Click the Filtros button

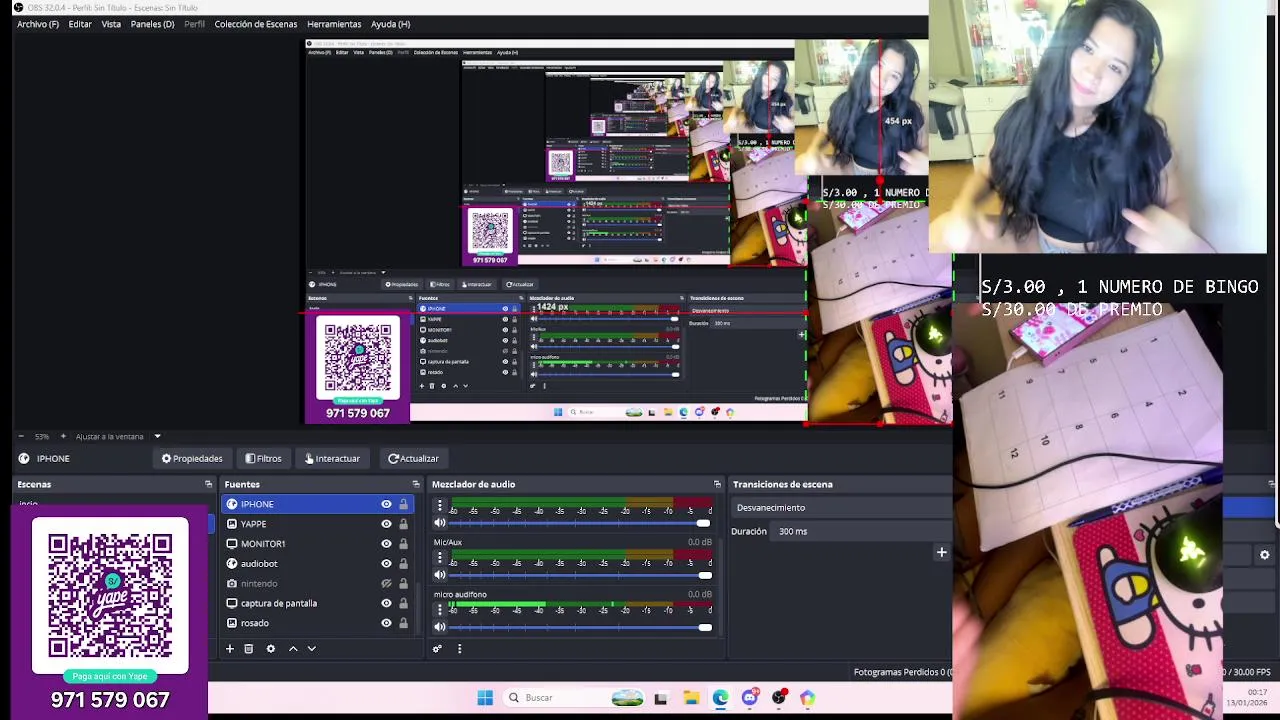point(264,458)
